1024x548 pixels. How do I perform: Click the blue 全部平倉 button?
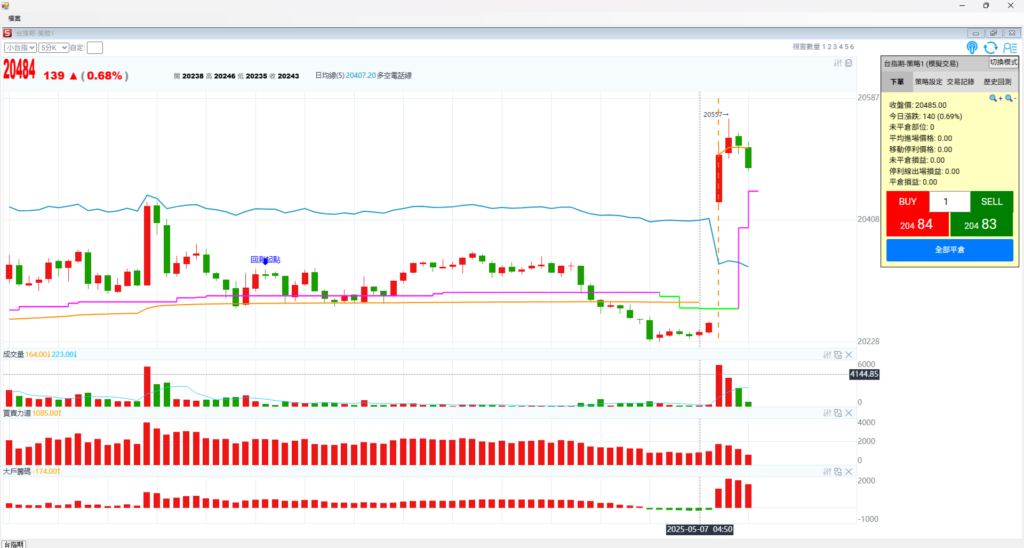[x=950, y=250]
